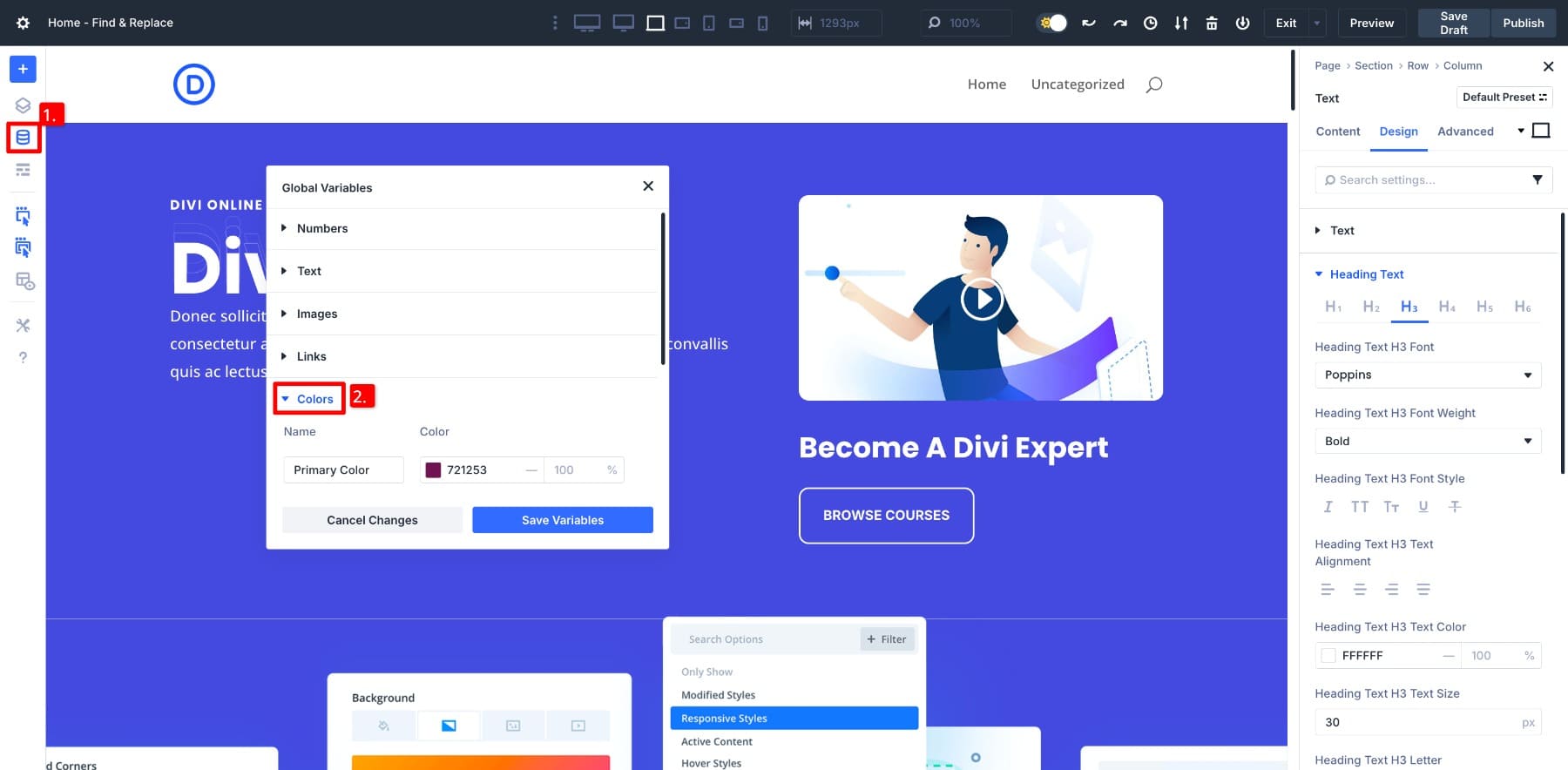Switch to phone portrait breakpoint view

763,23
